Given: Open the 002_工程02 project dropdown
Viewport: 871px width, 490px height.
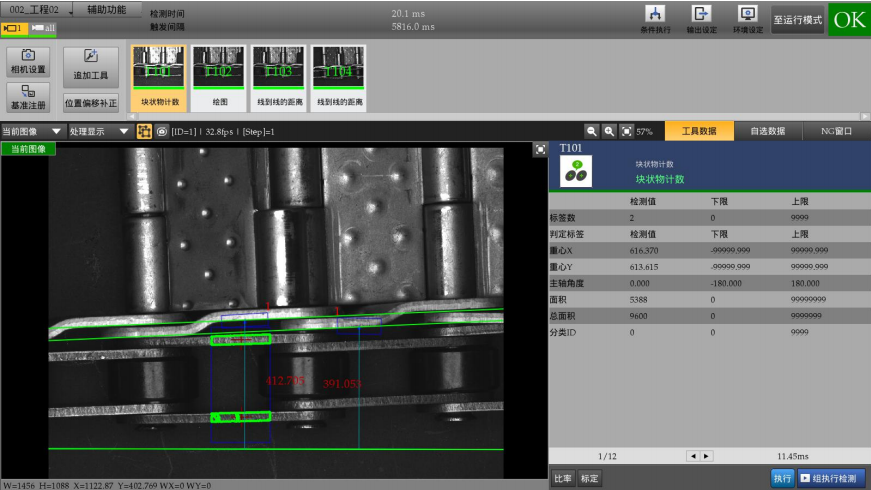Looking at the screenshot, I should 36,9.
